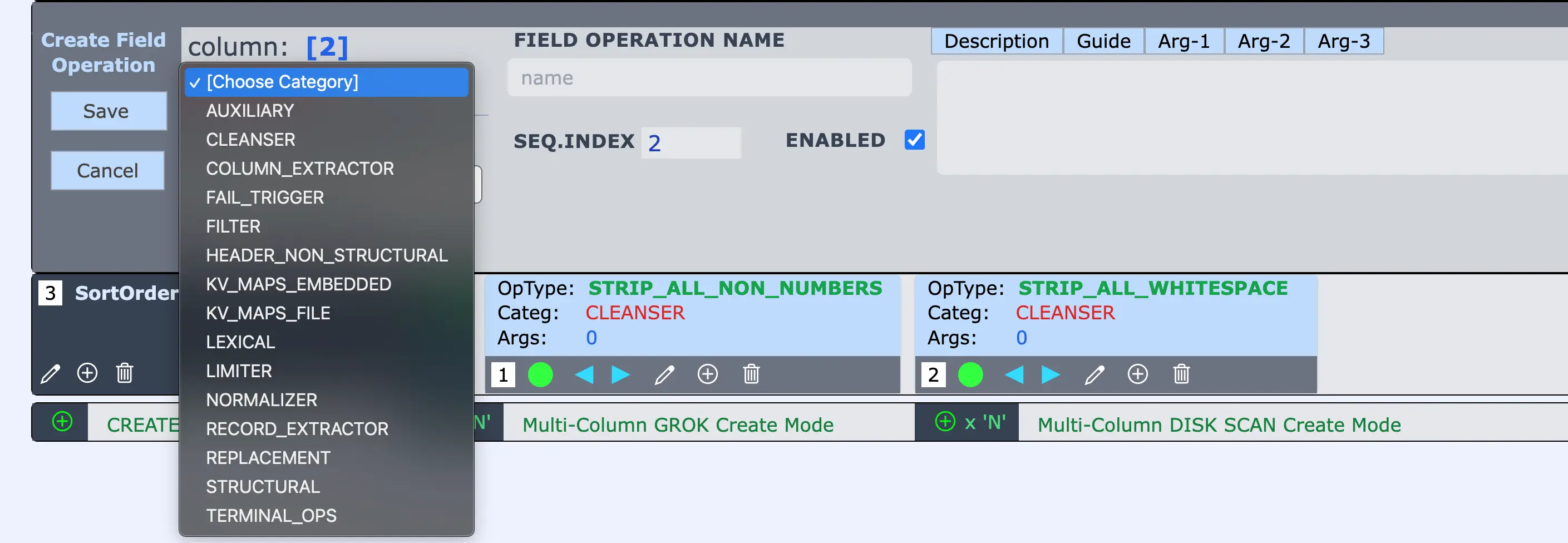The height and width of the screenshot is (543, 1568).
Task: Click the Save button
Action: (x=109, y=111)
